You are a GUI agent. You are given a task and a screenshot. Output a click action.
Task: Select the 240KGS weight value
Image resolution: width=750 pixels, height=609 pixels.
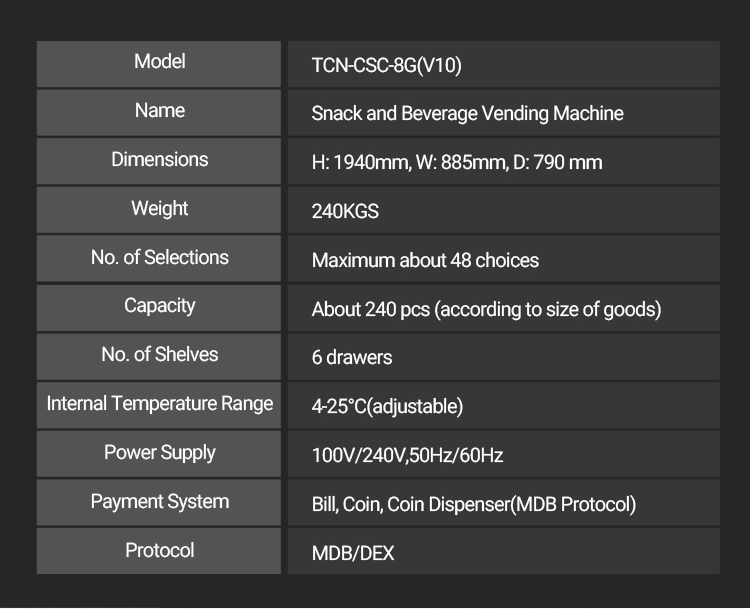[345, 212]
